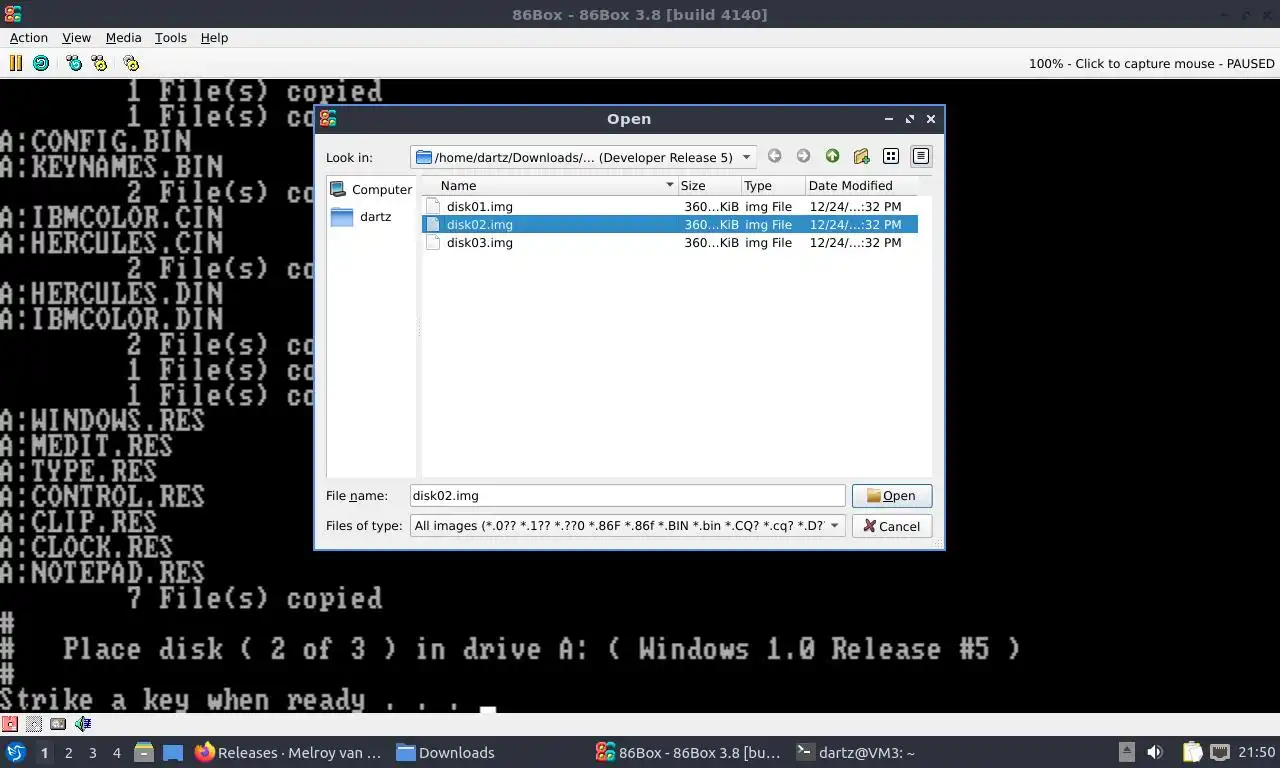
Task: Switch file list to icon view
Action: coord(891,156)
